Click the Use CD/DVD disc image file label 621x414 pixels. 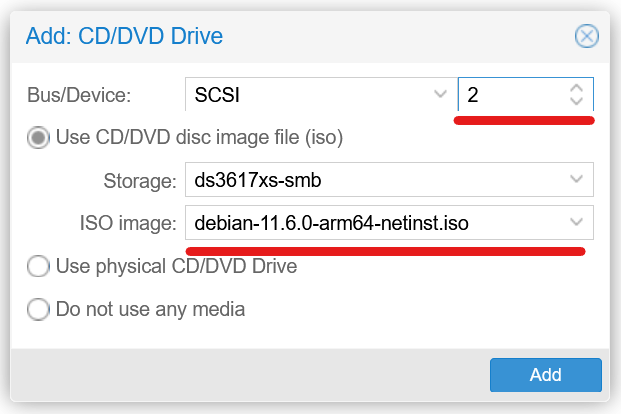click(199, 137)
